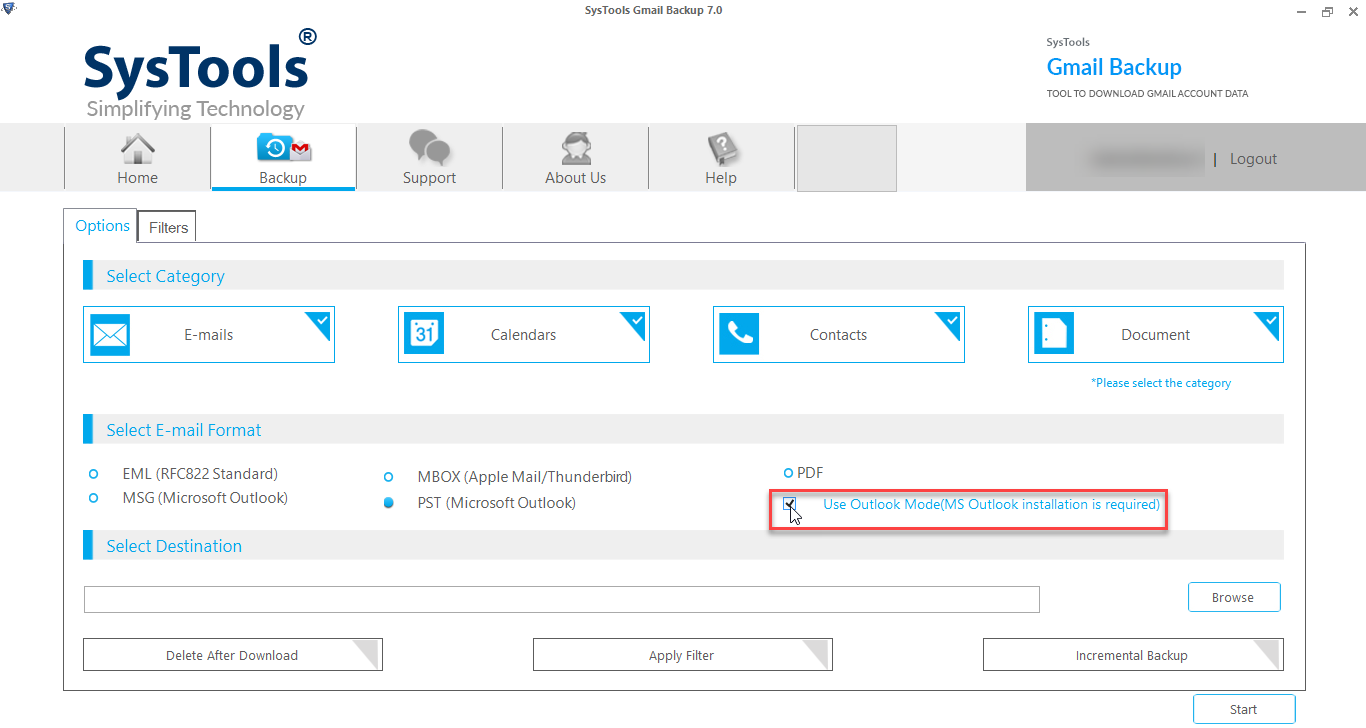Click the Logout link
The image size is (1366, 728).
click(1253, 159)
